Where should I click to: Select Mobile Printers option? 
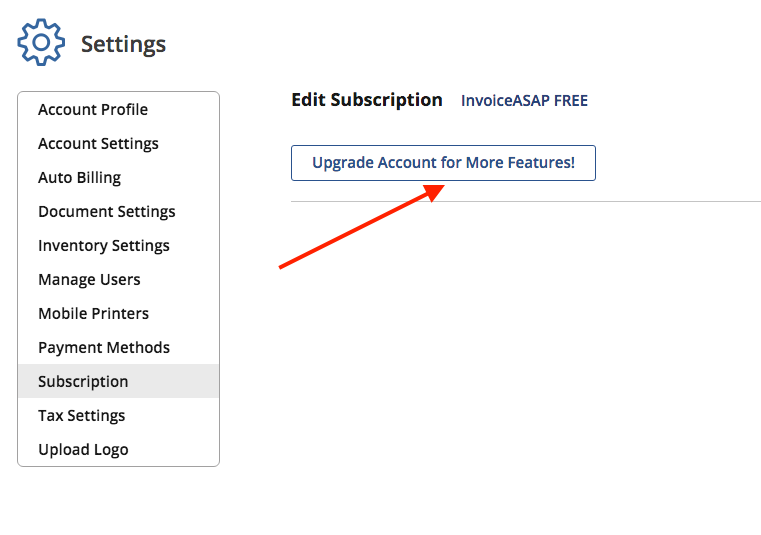coord(93,314)
